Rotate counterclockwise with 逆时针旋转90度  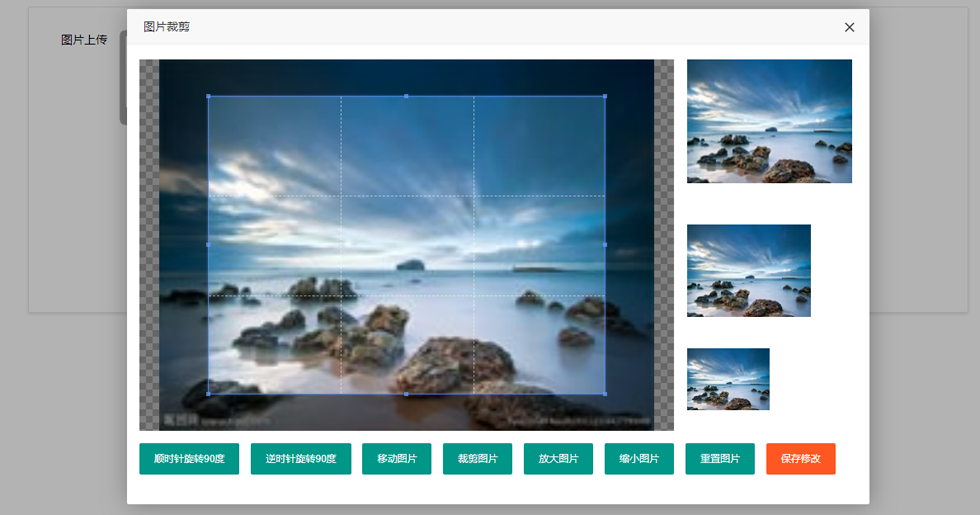[x=301, y=459]
